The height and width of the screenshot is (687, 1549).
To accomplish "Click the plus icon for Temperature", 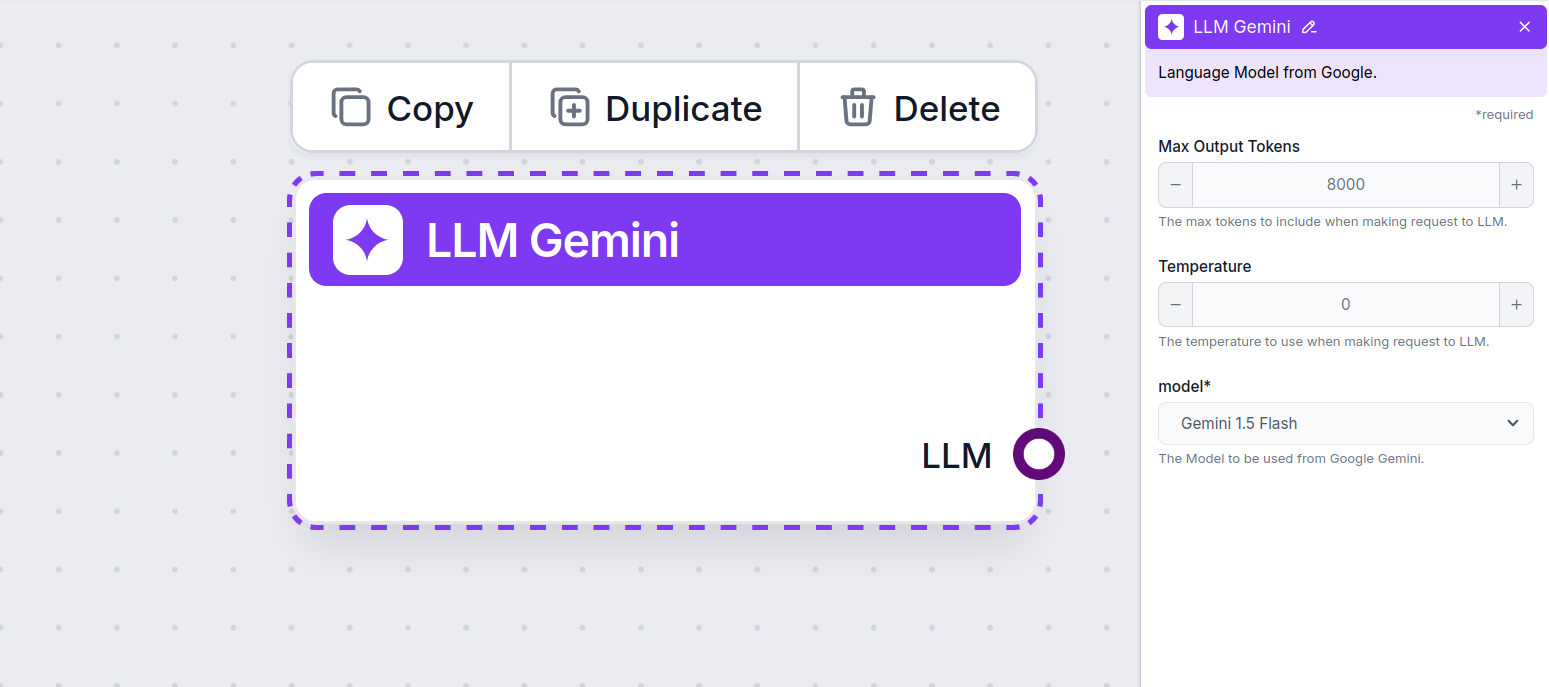I will click(x=1516, y=304).
